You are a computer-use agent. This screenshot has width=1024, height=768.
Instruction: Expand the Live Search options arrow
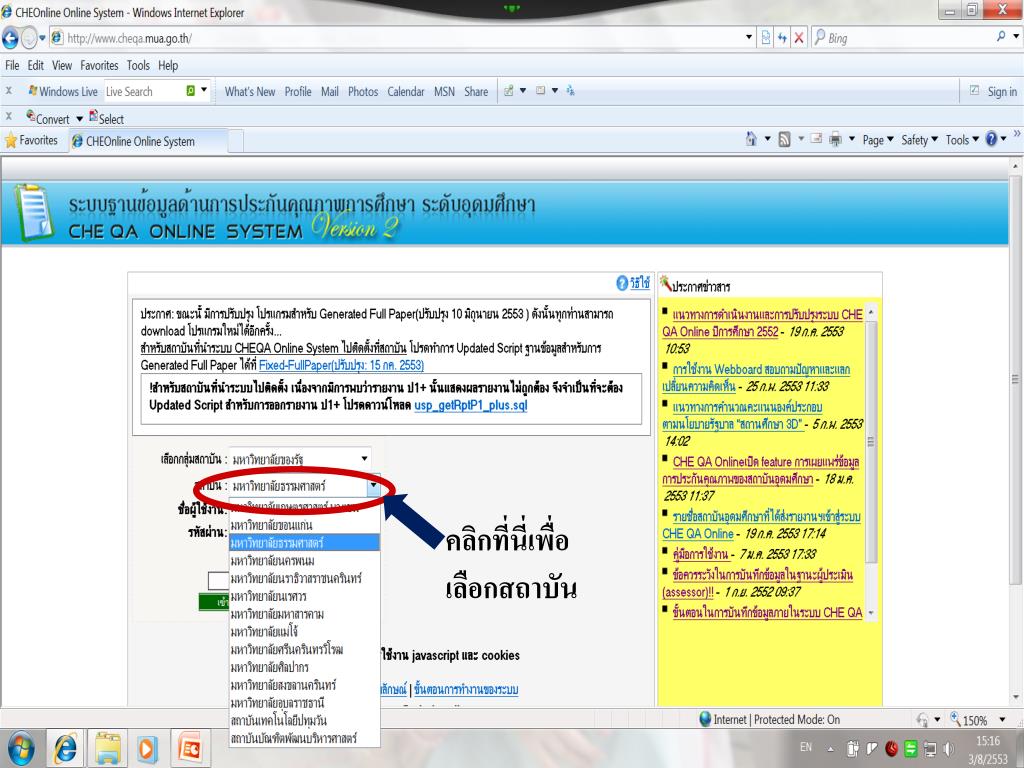pyautogui.click(x=204, y=90)
